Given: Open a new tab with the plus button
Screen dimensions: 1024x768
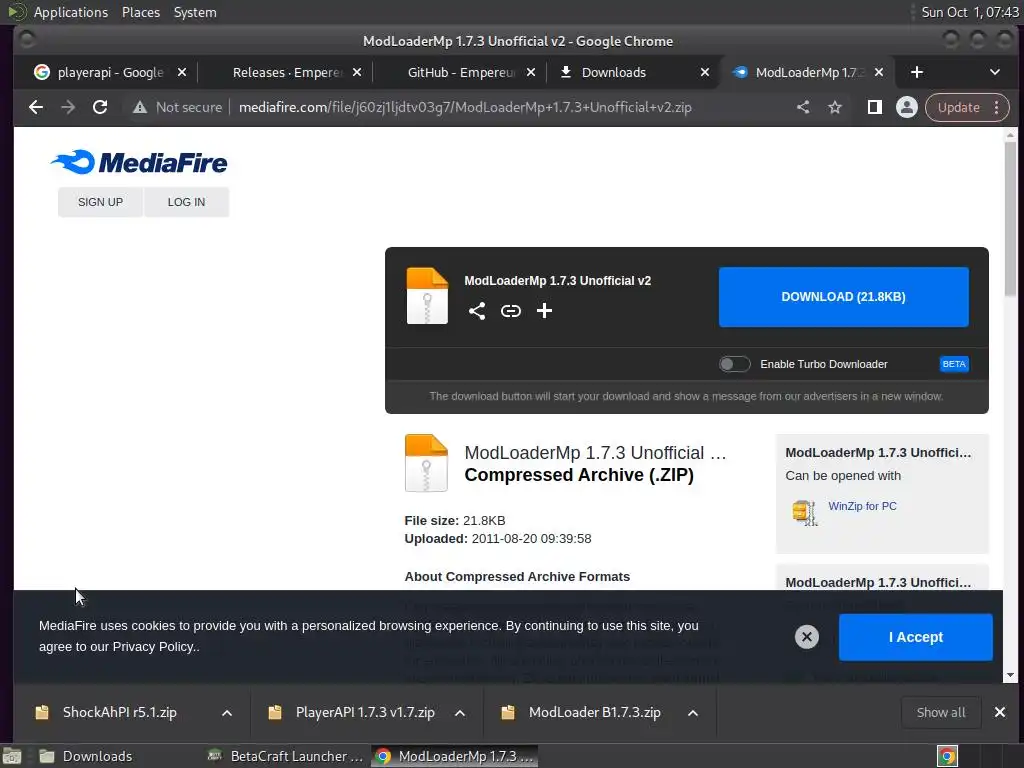Looking at the screenshot, I should tap(917, 72).
